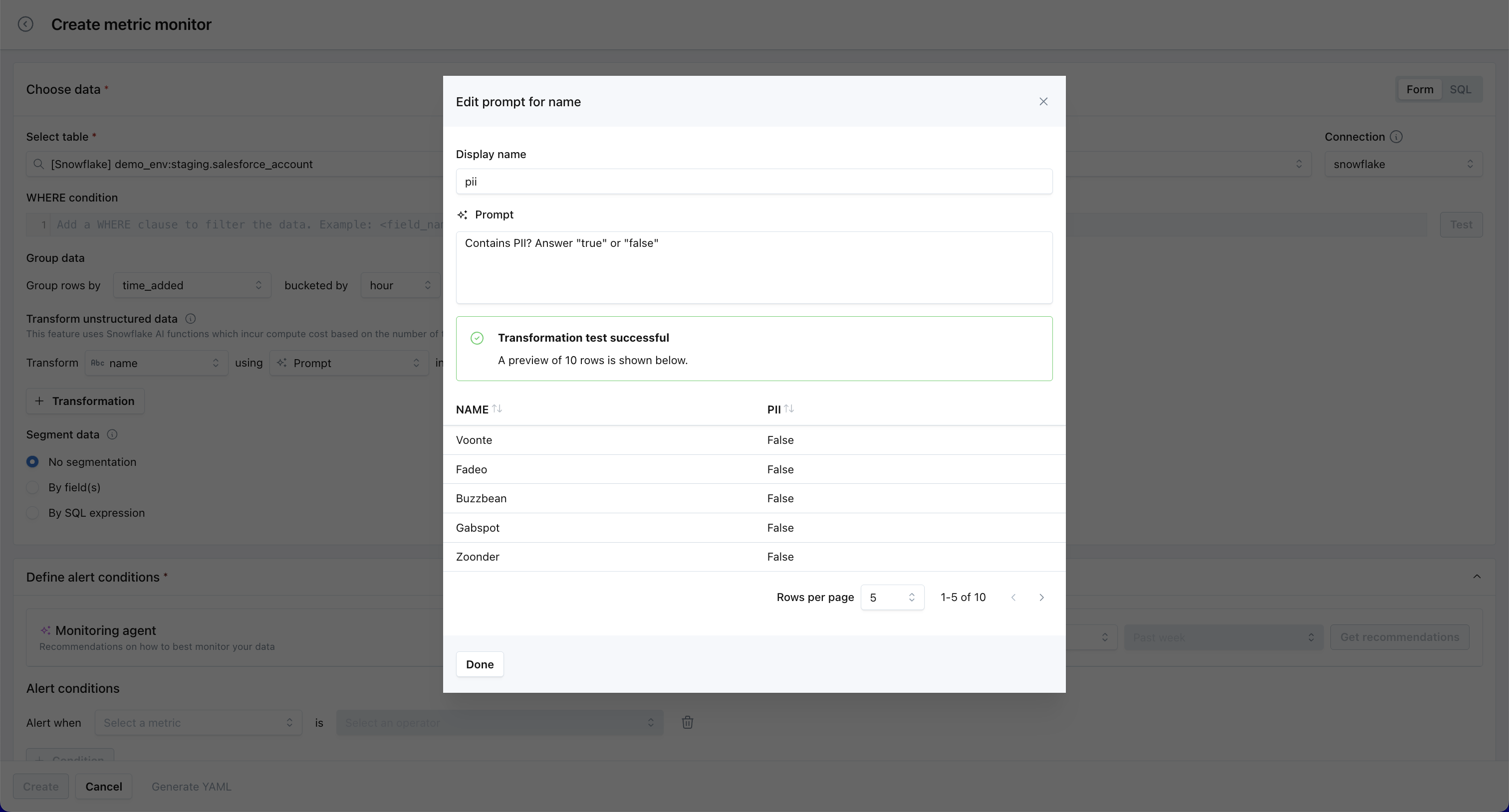The width and height of the screenshot is (1509, 812).
Task: Open the Transform name field dropdown
Action: (156, 363)
